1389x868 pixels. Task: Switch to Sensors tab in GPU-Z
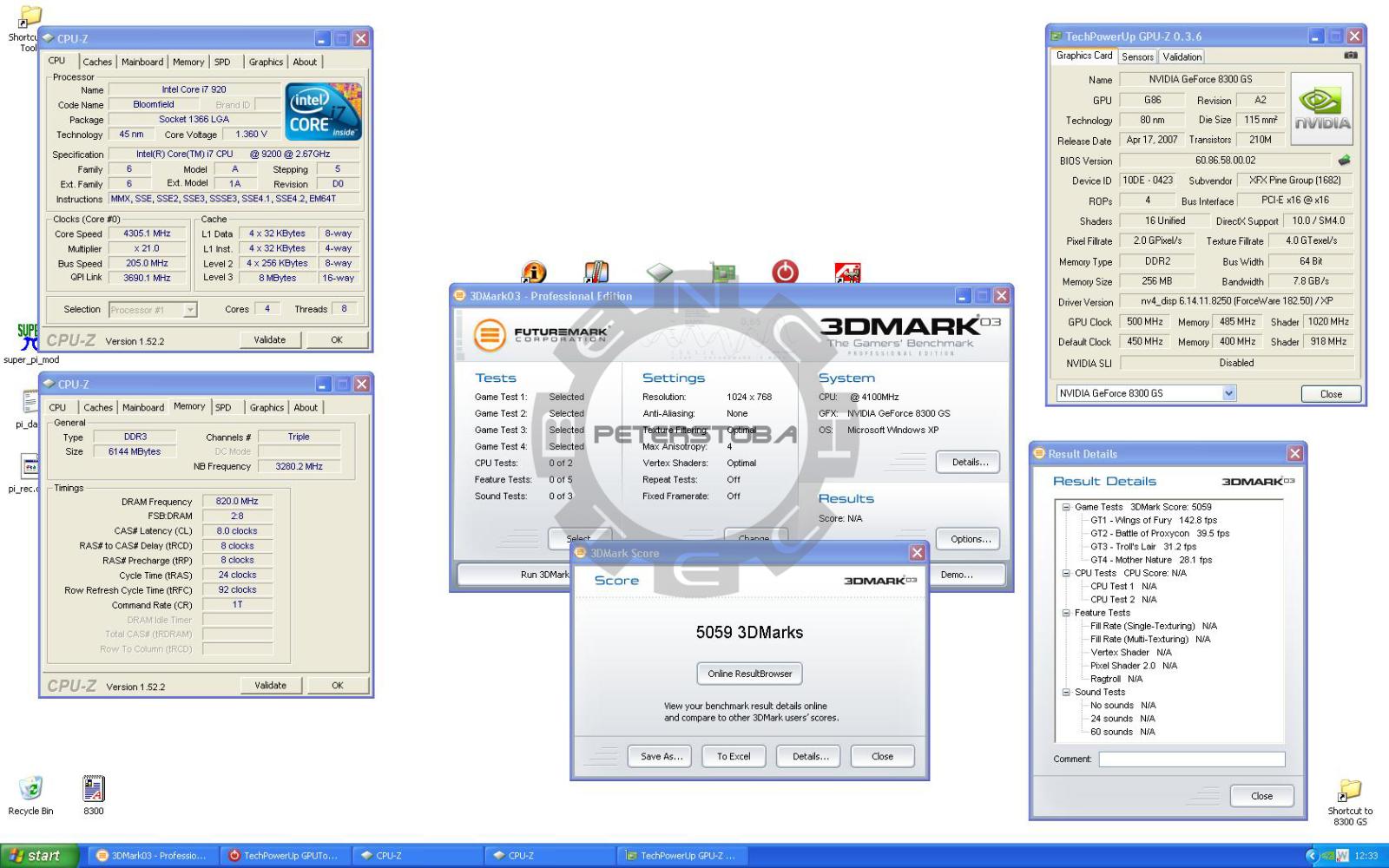pos(1137,57)
